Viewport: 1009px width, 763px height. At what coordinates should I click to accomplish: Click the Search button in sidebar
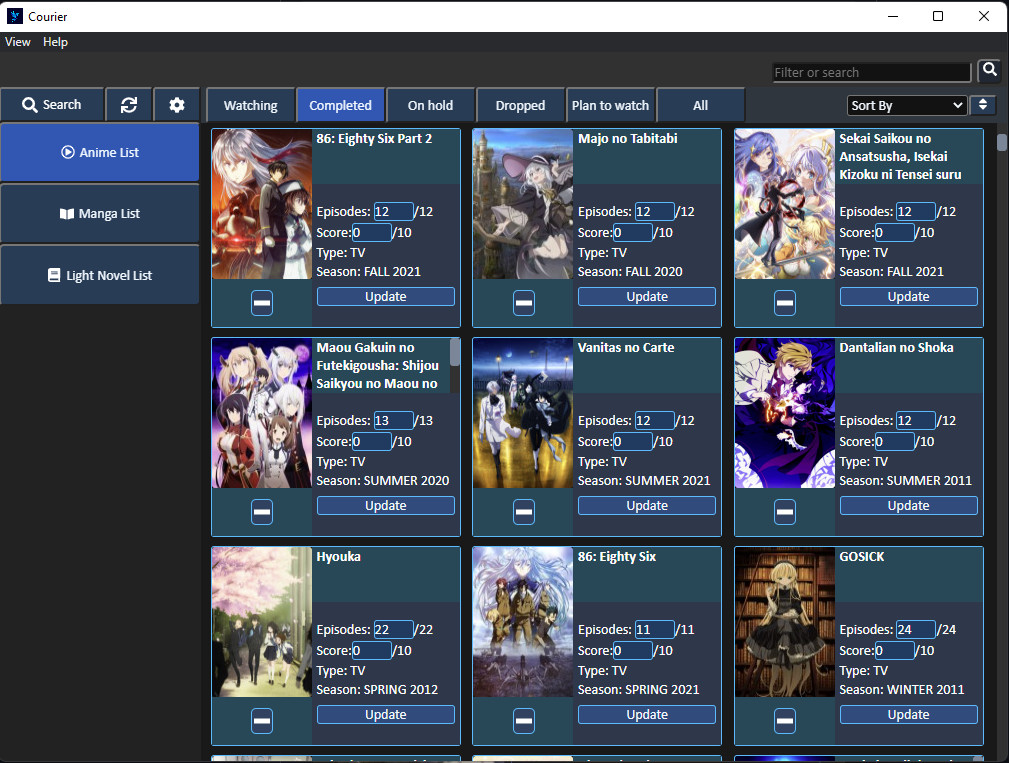click(51, 105)
